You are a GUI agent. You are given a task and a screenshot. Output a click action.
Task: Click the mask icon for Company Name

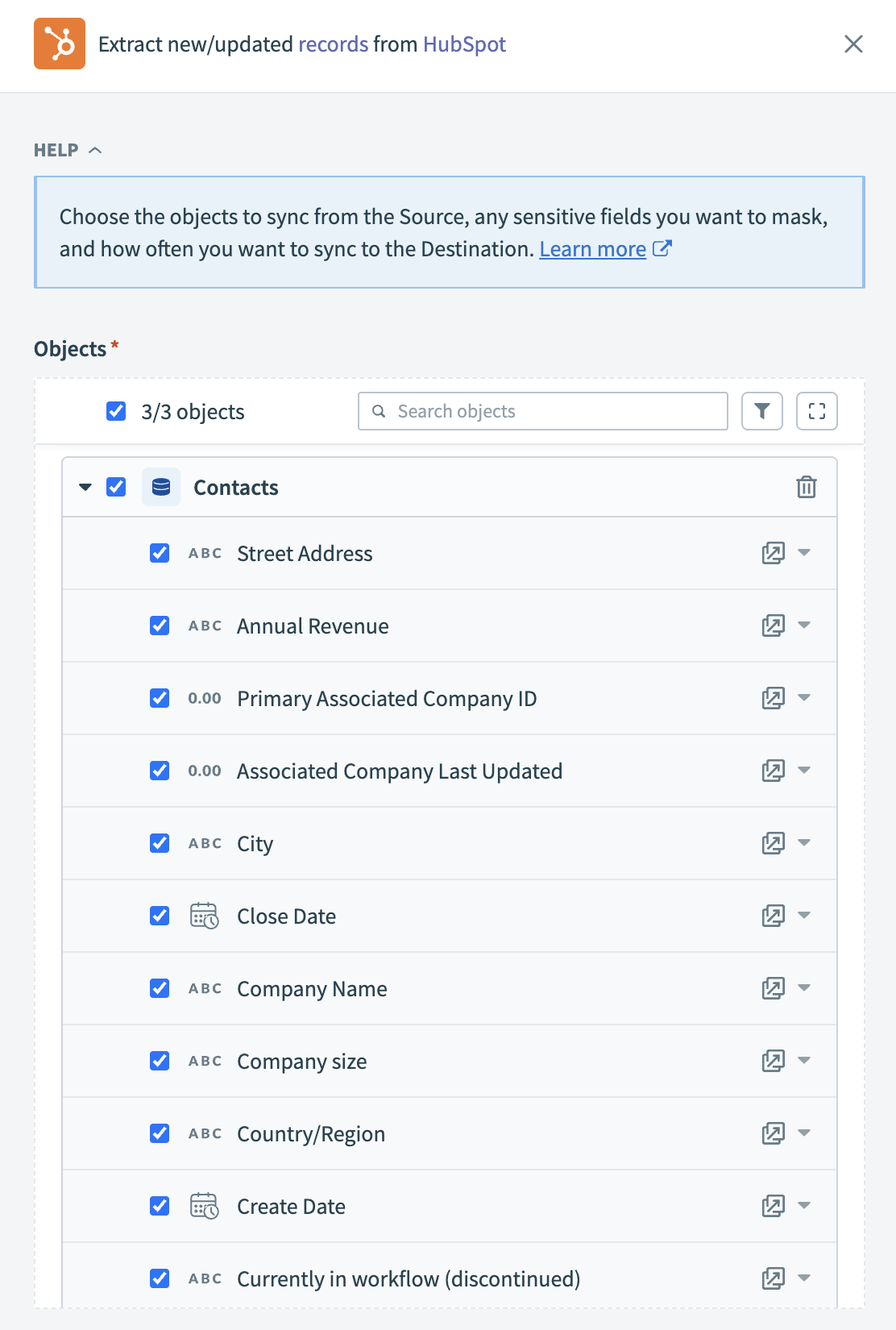click(x=773, y=988)
